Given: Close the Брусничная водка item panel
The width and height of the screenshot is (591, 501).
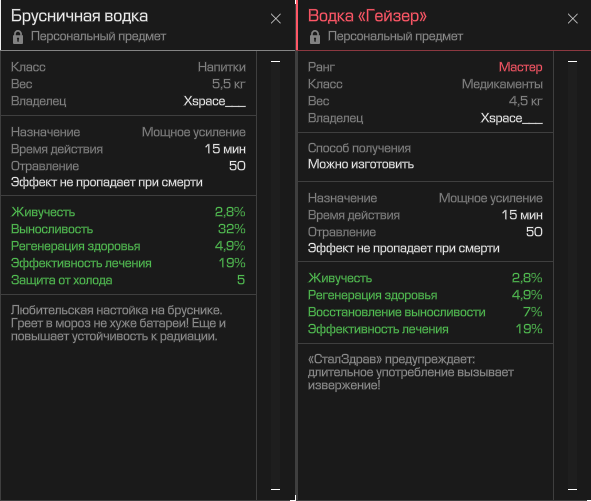Looking at the screenshot, I should pos(276,18).
